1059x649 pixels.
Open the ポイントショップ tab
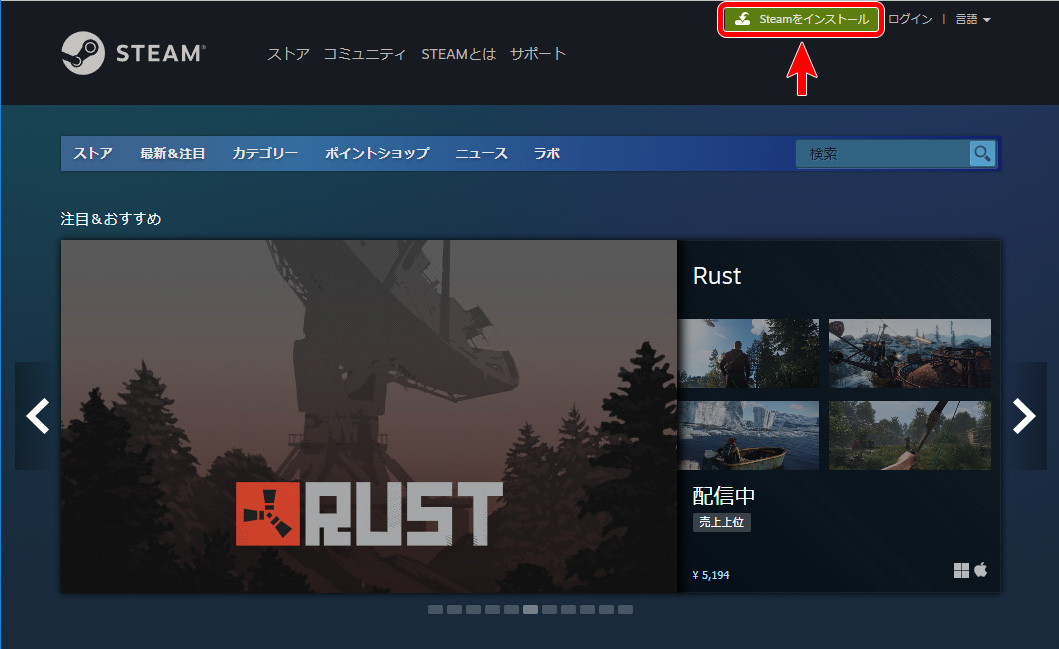point(377,153)
